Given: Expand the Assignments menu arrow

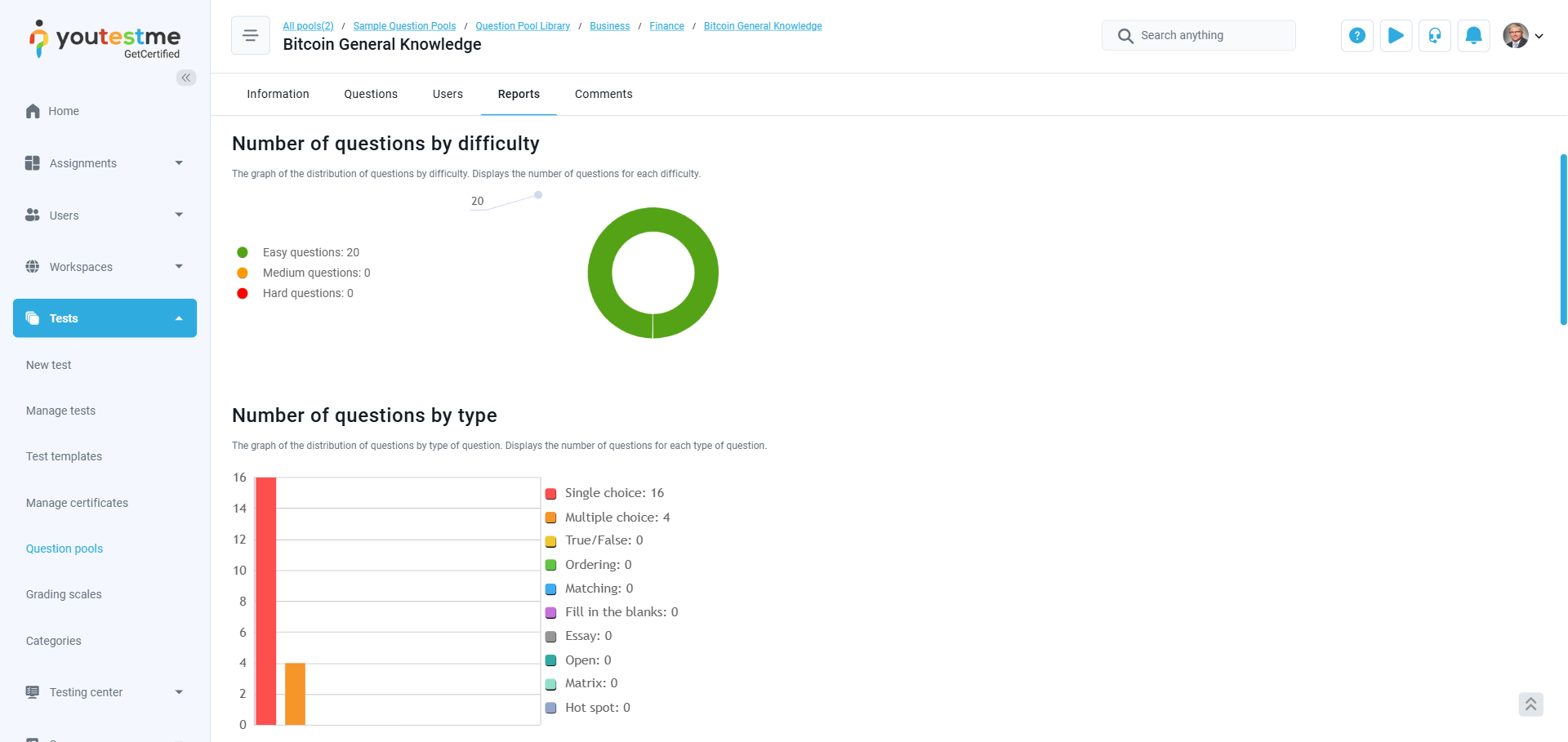Looking at the screenshot, I should point(179,163).
